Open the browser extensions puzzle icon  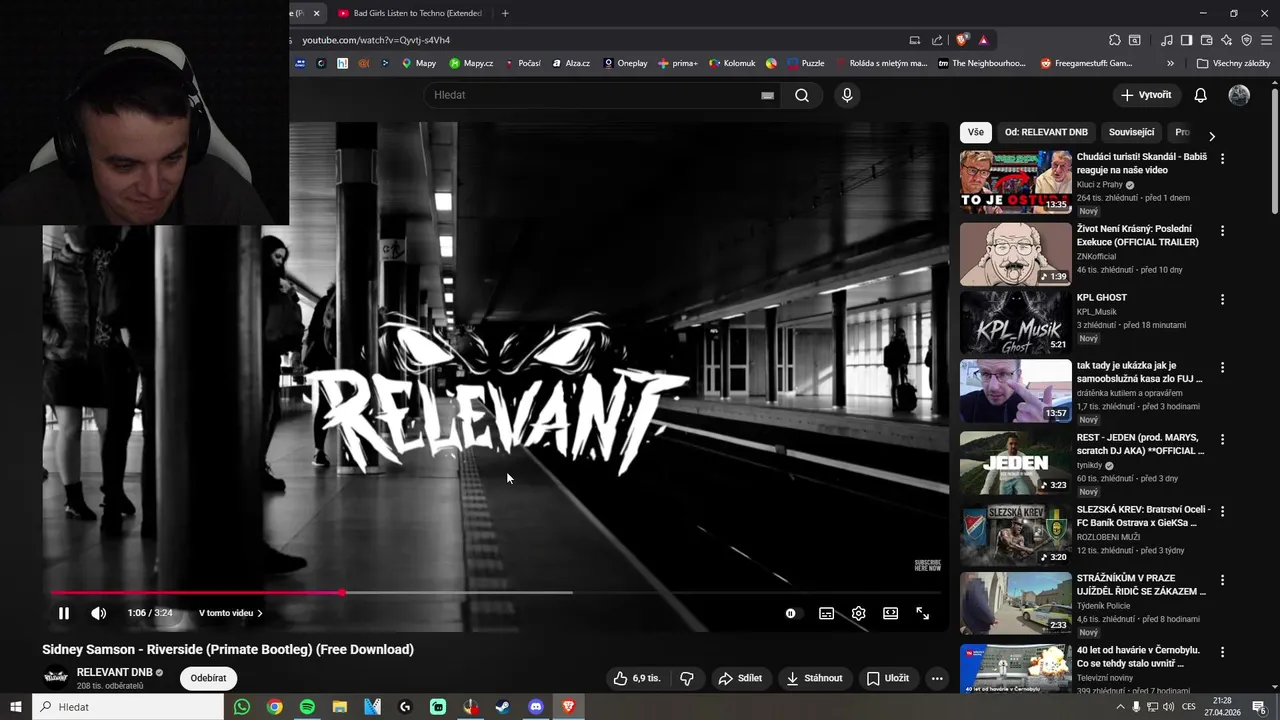[x=1115, y=40]
